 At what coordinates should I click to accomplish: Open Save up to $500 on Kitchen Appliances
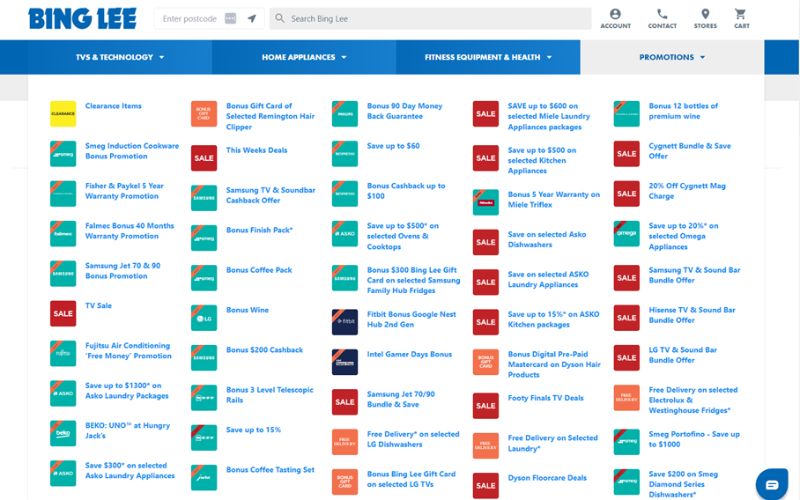pyautogui.click(x=542, y=160)
